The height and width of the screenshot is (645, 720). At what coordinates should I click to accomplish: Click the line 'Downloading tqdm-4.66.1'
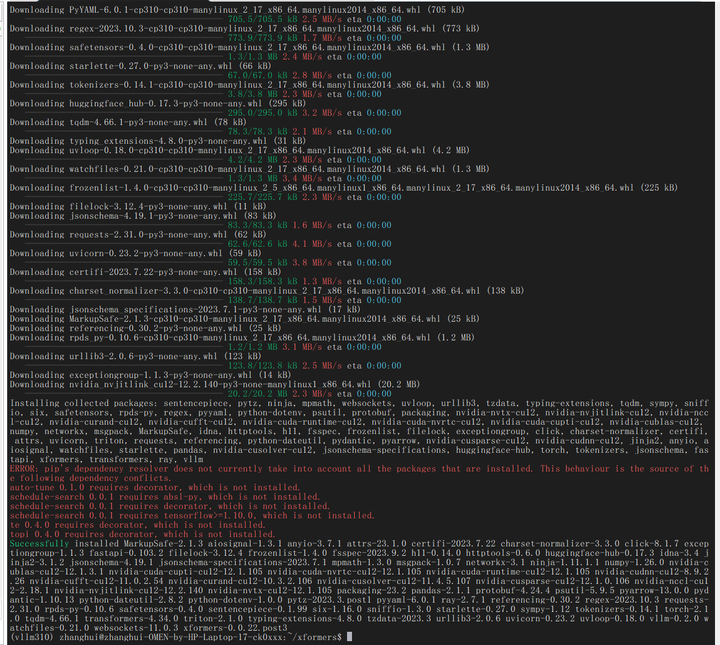128,122
